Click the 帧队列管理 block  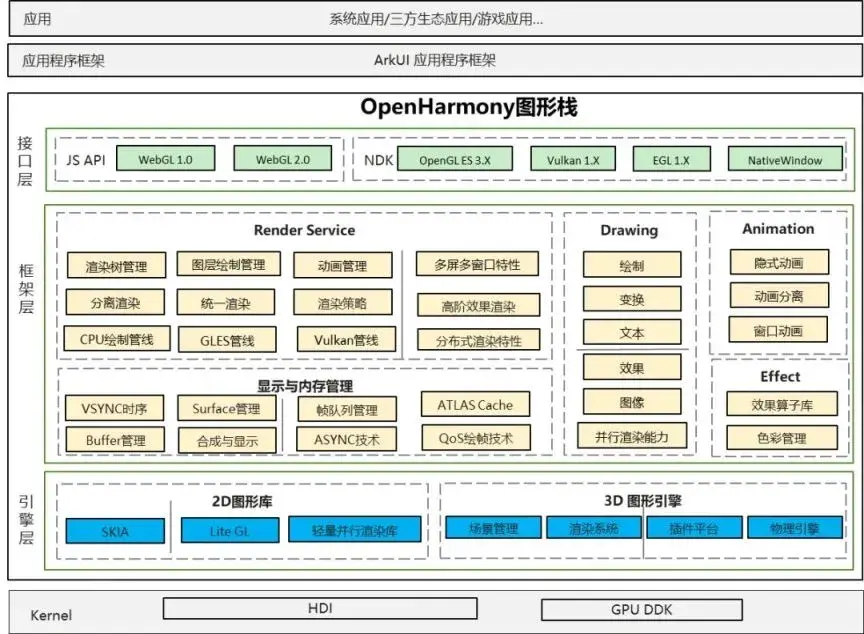pos(347,409)
